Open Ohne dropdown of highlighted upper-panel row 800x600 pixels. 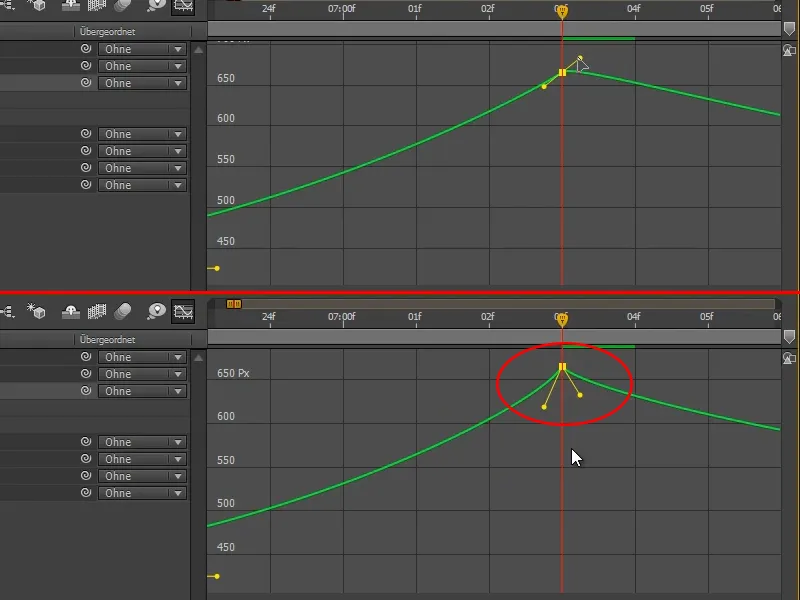(x=142, y=83)
